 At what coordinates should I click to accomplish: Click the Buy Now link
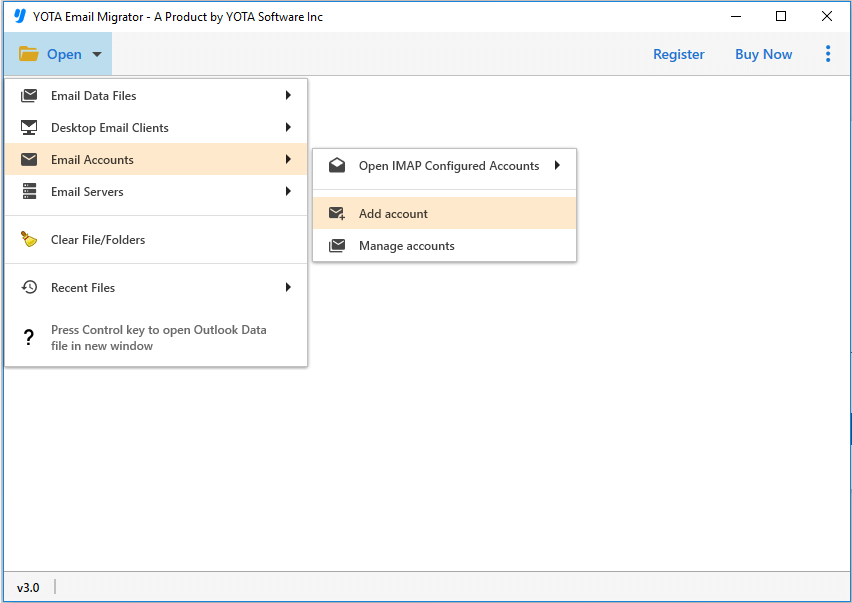(763, 54)
